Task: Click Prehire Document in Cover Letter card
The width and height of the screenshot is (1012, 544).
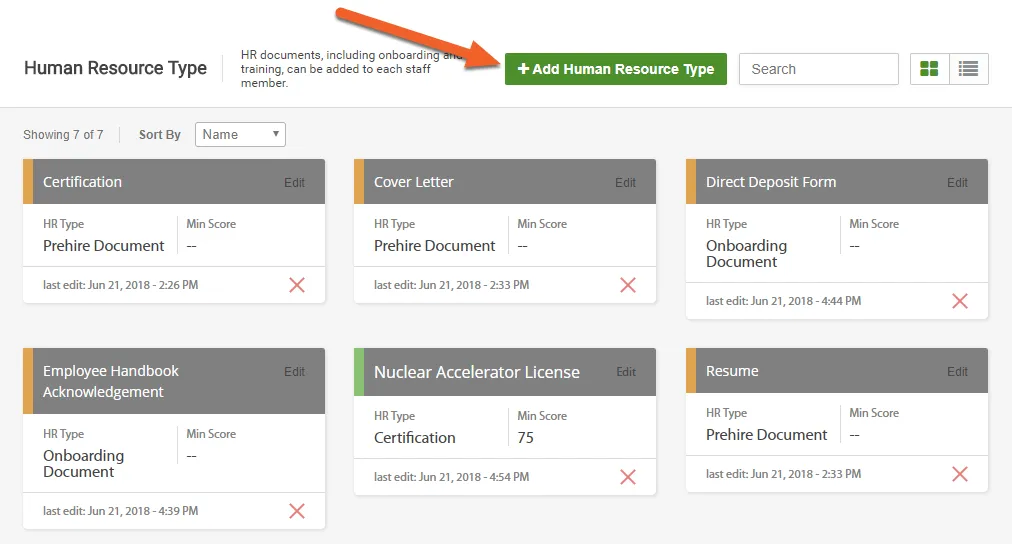Action: (x=434, y=246)
